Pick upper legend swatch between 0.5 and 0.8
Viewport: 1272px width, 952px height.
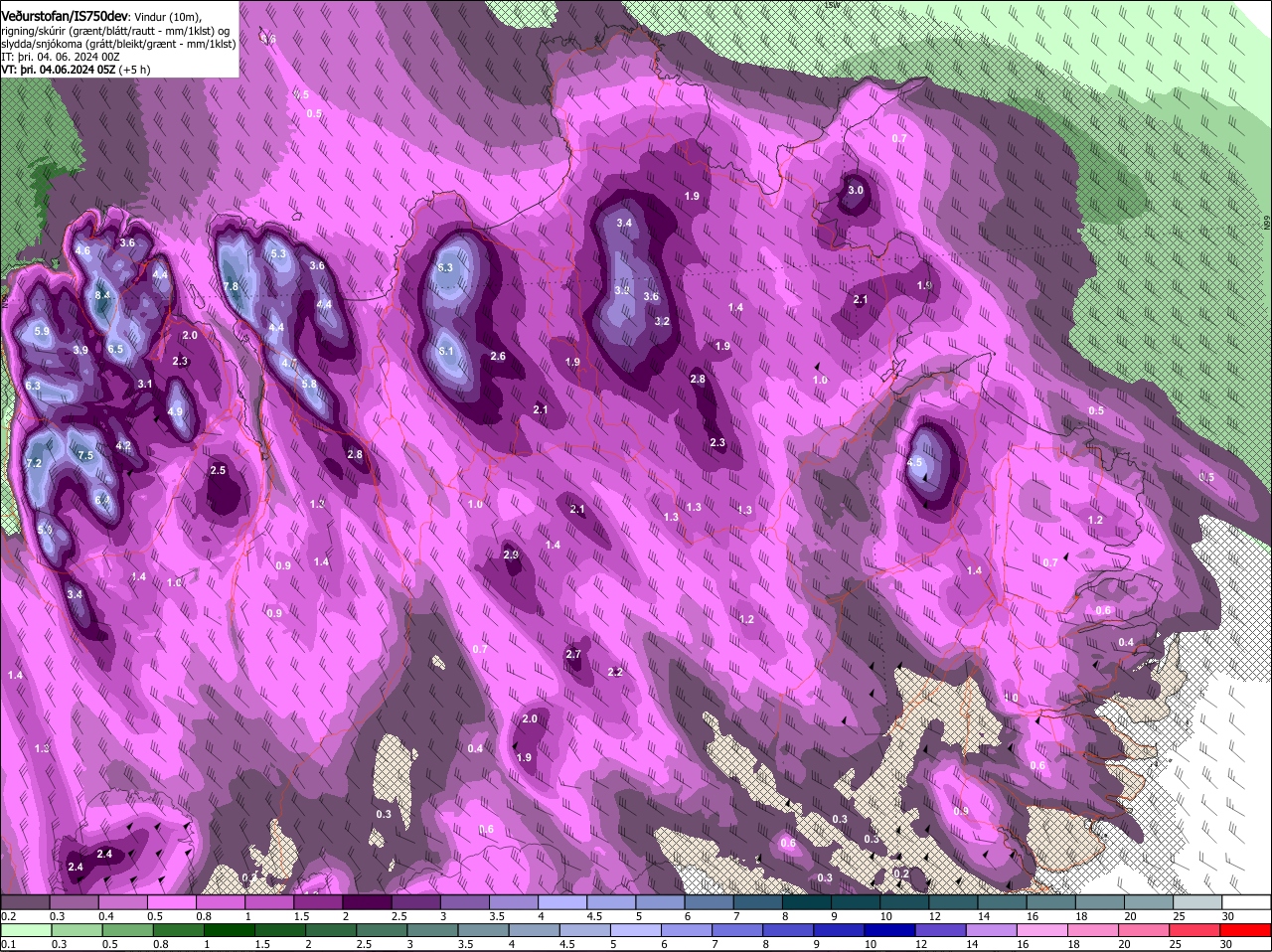[174, 901]
